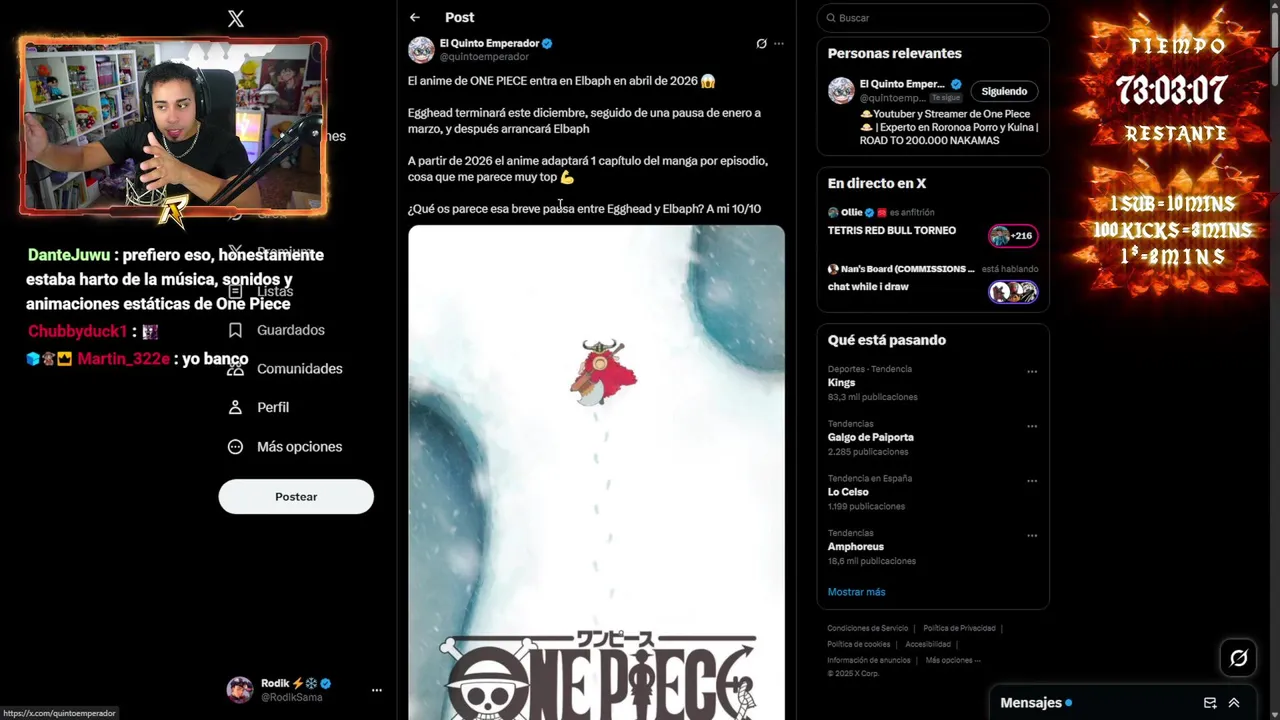The height and width of the screenshot is (720, 1280).
Task: Open new message icon in Mensajes bar
Action: pos(1210,703)
